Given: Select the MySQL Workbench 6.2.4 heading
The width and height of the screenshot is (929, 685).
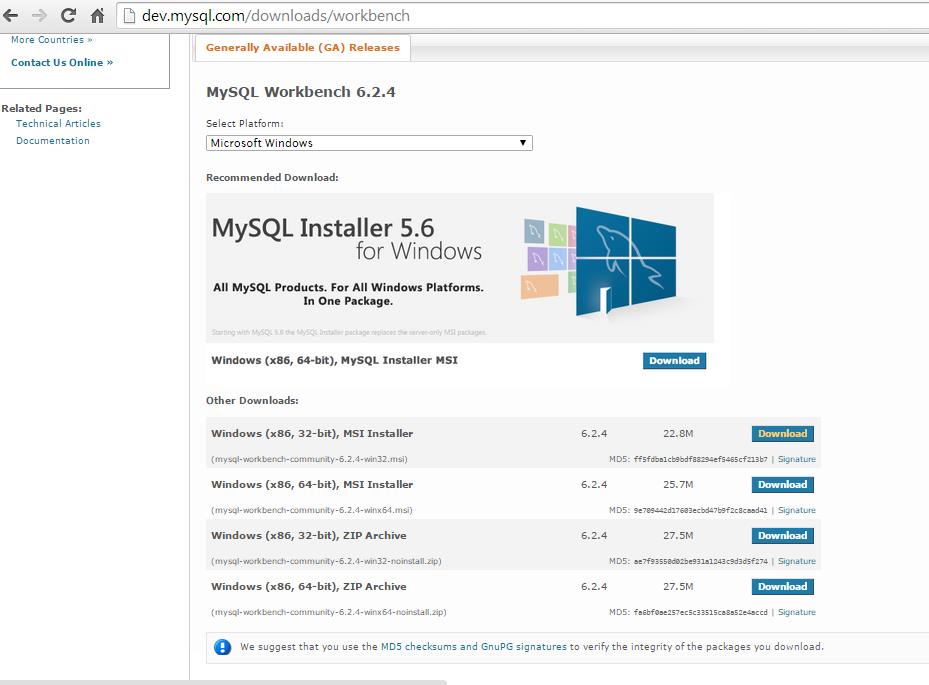Looking at the screenshot, I should [300, 92].
